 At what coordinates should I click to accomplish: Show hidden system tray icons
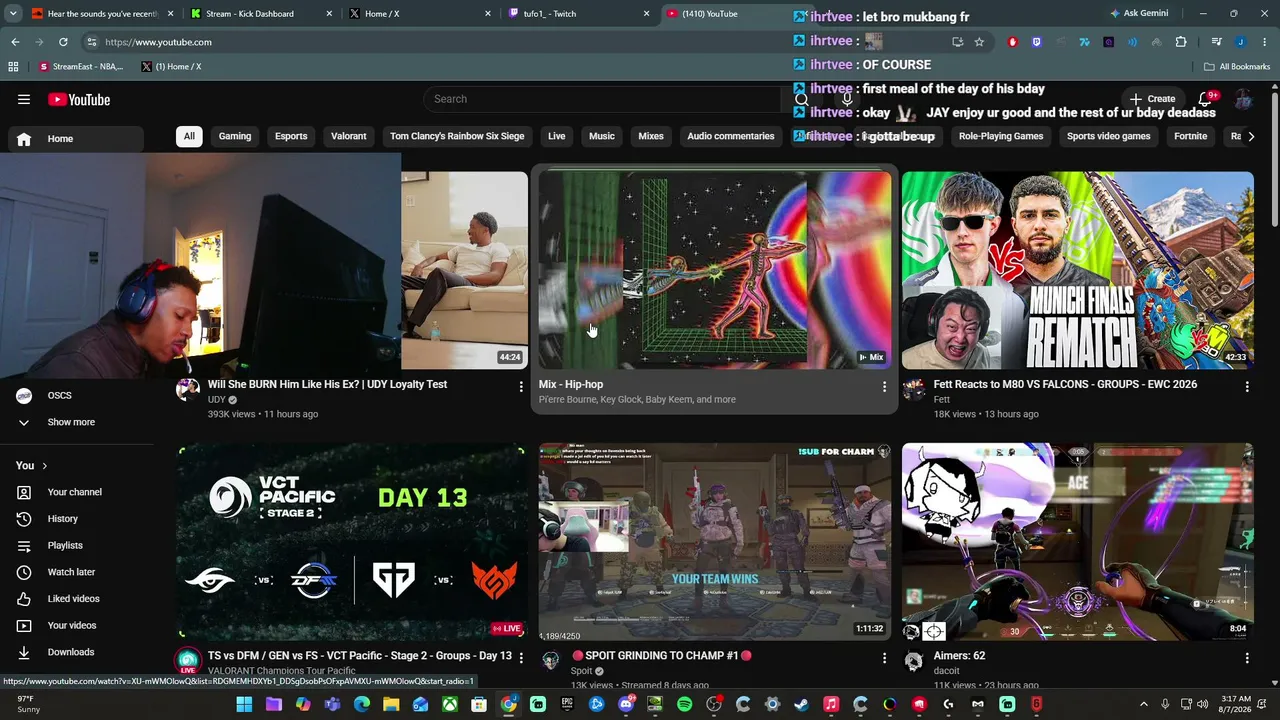click(x=1144, y=704)
